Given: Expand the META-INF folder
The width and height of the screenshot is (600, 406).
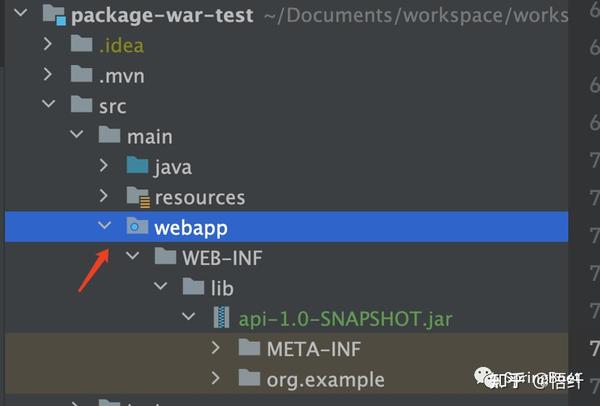Looking at the screenshot, I should [216, 349].
